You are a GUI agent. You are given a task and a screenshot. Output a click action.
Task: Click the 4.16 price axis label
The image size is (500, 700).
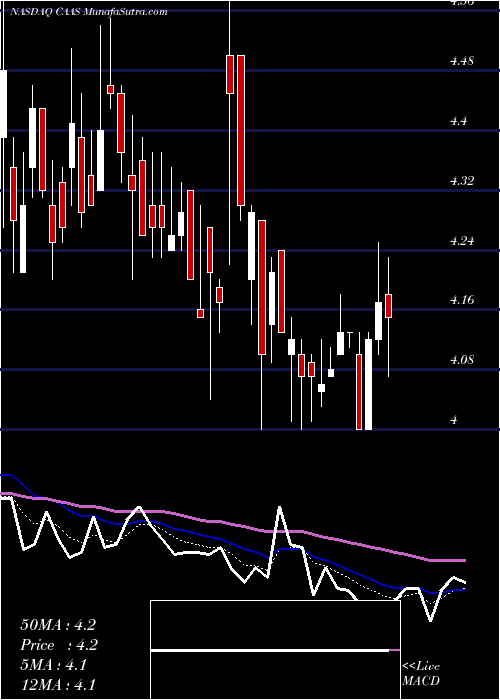[462, 300]
